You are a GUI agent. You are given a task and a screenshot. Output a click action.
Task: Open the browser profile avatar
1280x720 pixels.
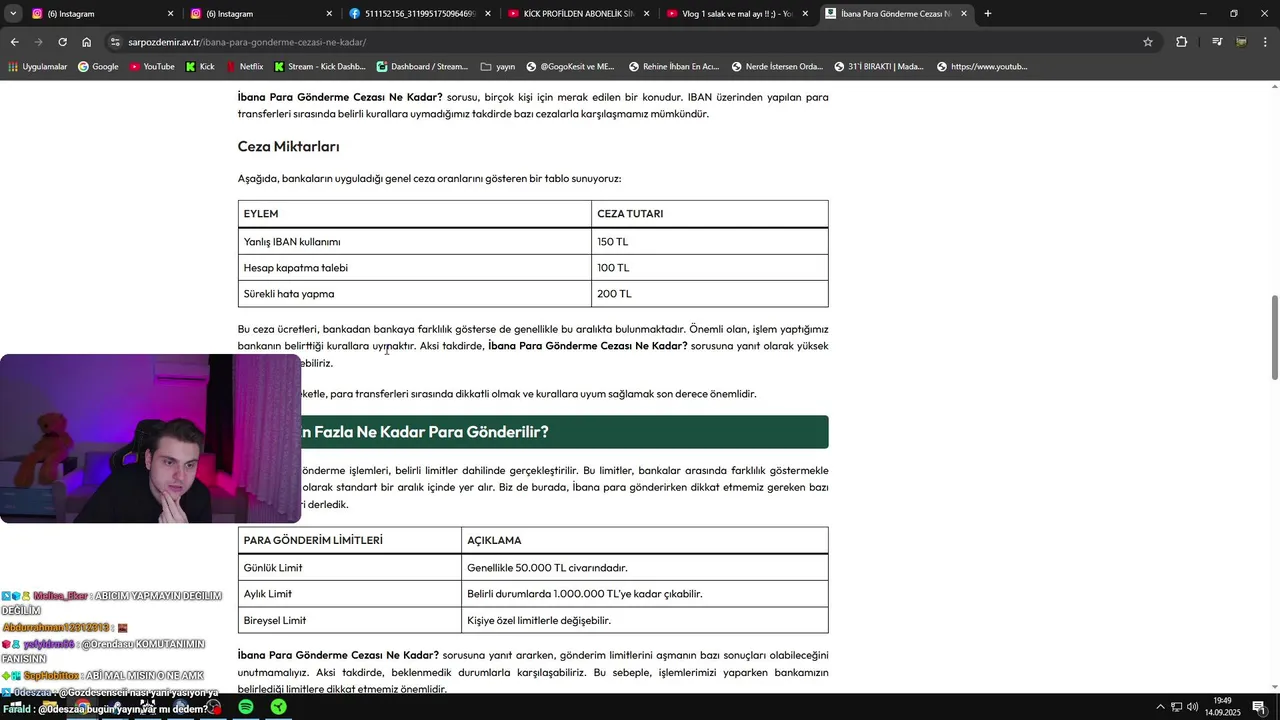coord(1241,42)
